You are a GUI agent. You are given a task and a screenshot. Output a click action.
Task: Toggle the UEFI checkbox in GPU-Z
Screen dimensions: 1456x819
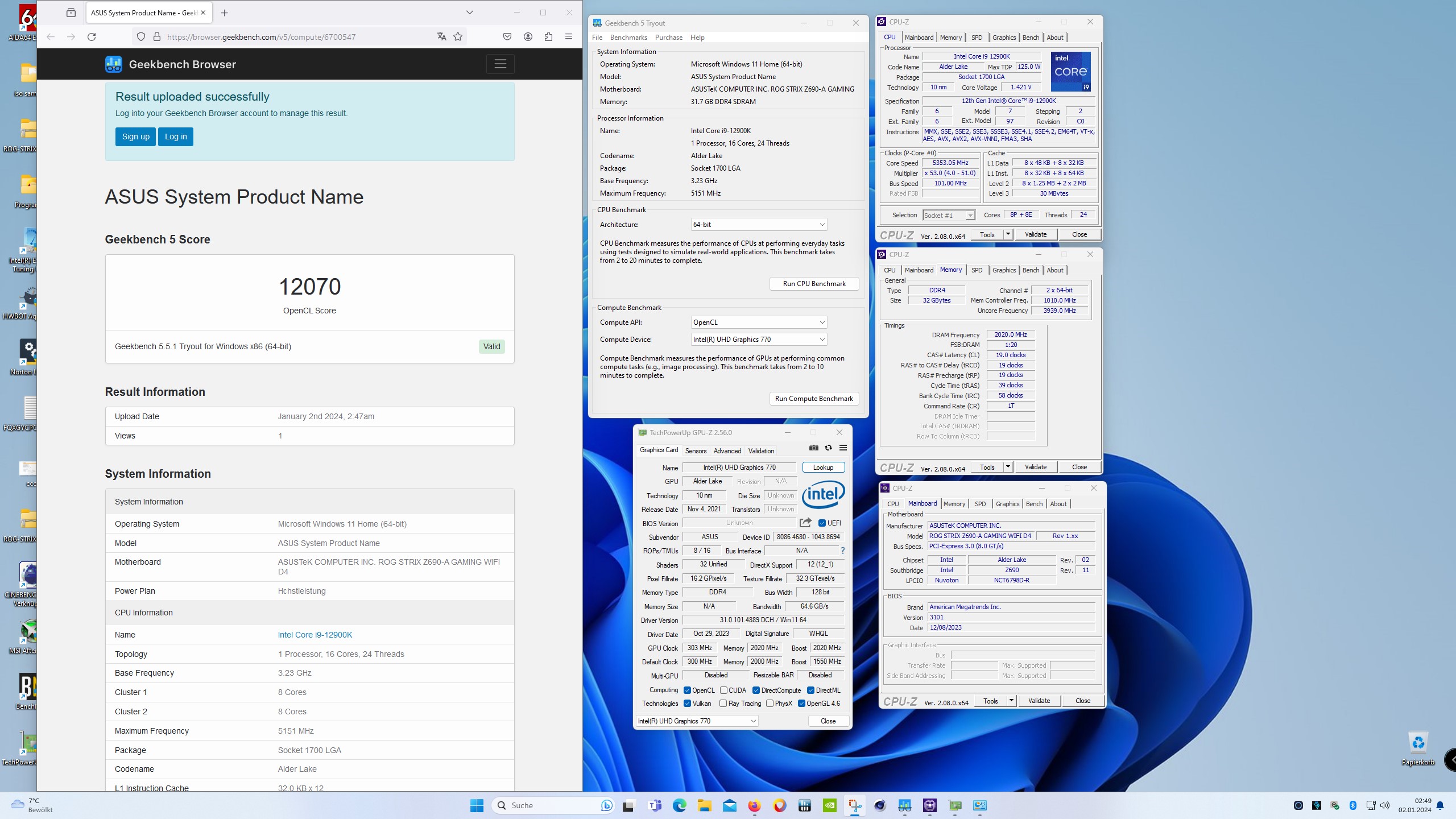822,523
